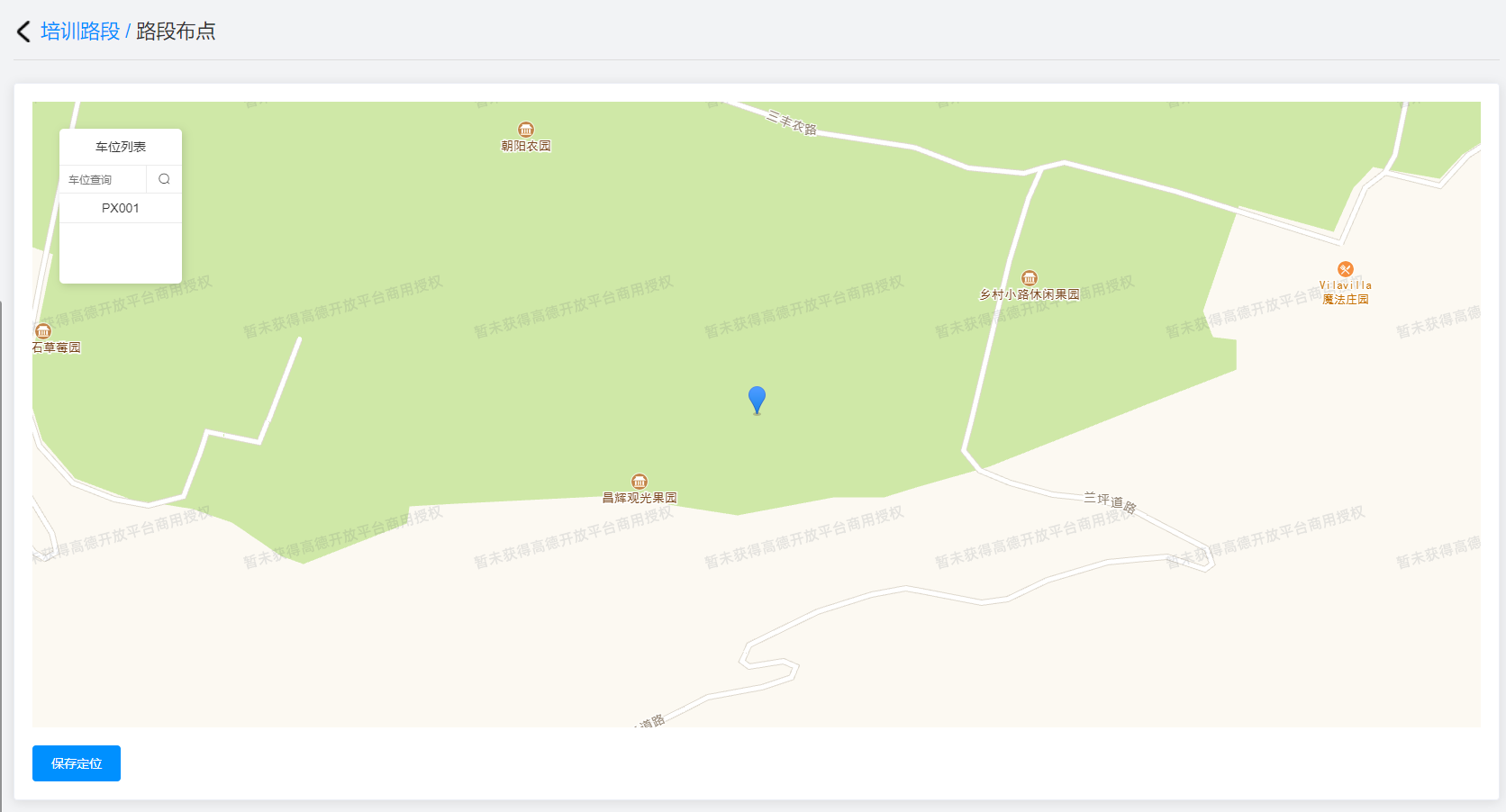Click the back arrow icon
The width and height of the screenshot is (1506, 812).
point(23,32)
